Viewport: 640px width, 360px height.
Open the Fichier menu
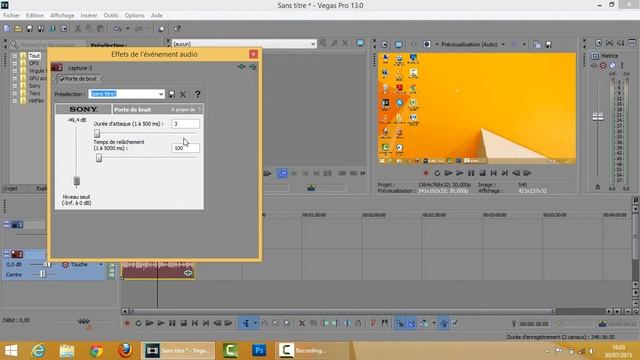(11, 15)
